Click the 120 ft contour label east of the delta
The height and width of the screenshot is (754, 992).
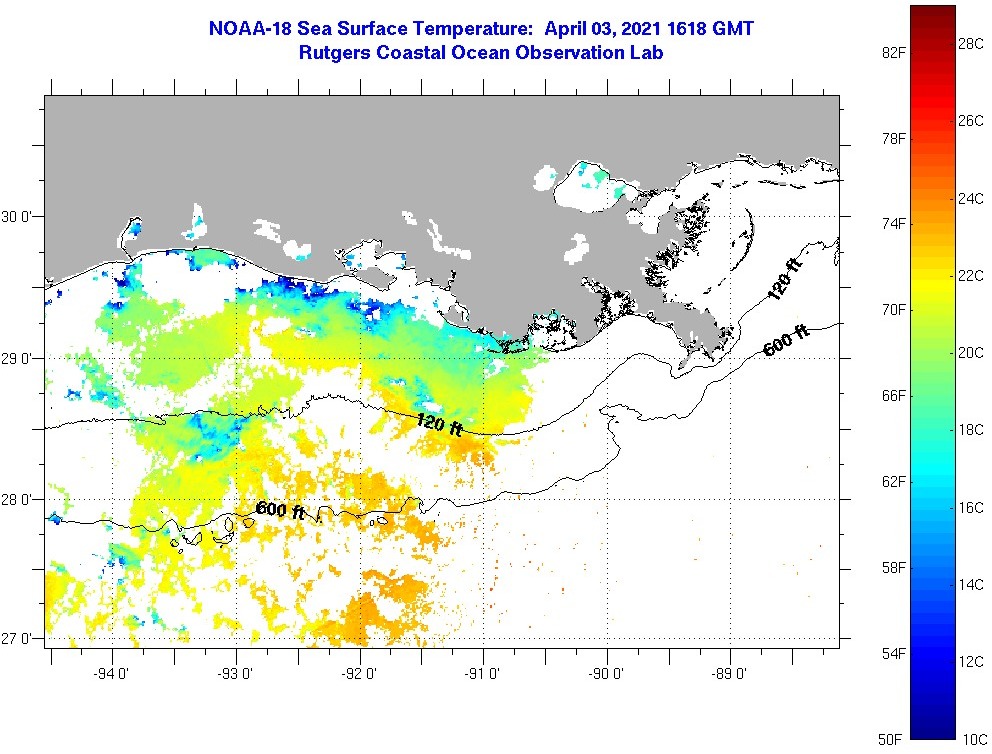(784, 278)
